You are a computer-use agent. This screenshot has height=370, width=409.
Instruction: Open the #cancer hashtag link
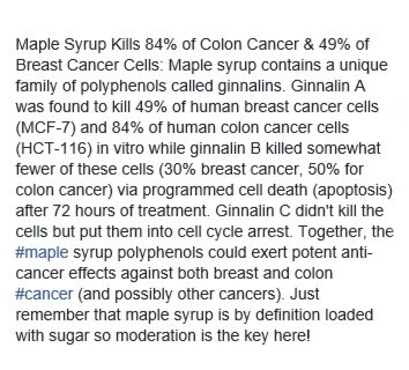coord(44,294)
